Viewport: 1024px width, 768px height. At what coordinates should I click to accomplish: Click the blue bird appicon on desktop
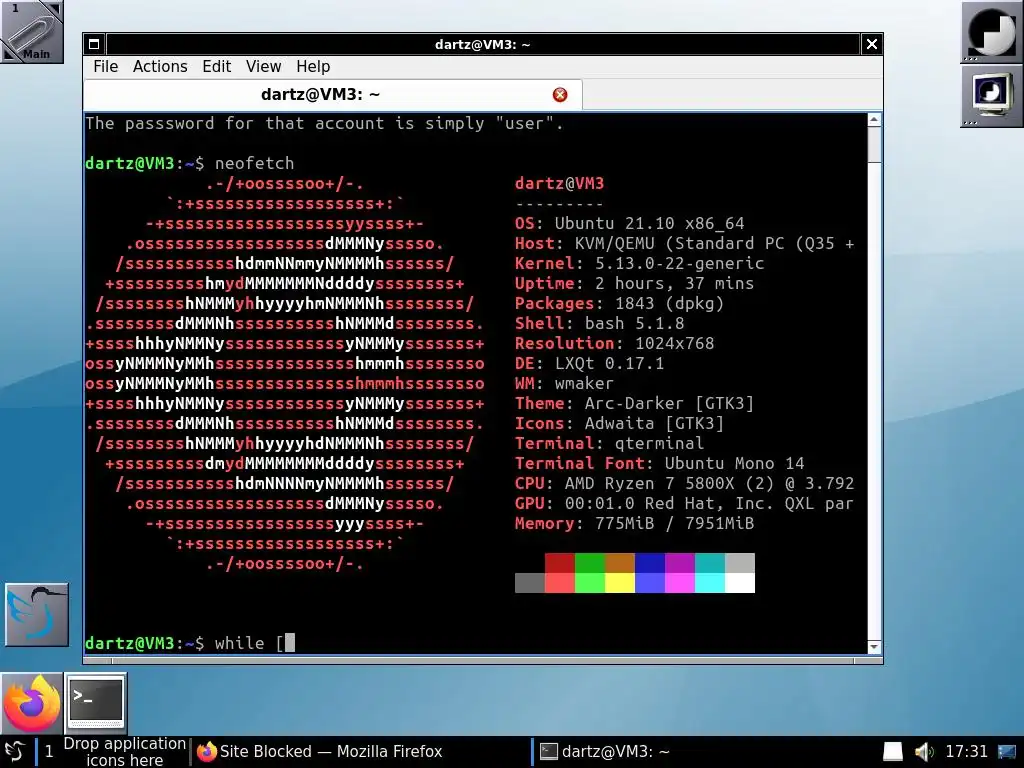point(37,615)
